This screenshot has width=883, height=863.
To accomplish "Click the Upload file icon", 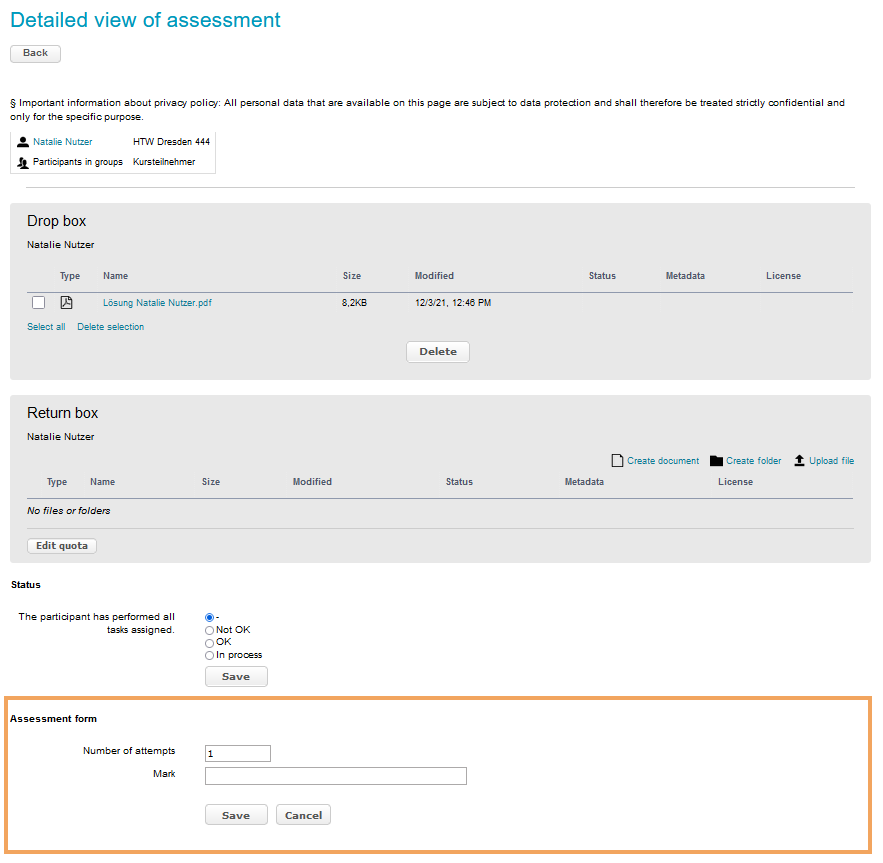I will (800, 461).
